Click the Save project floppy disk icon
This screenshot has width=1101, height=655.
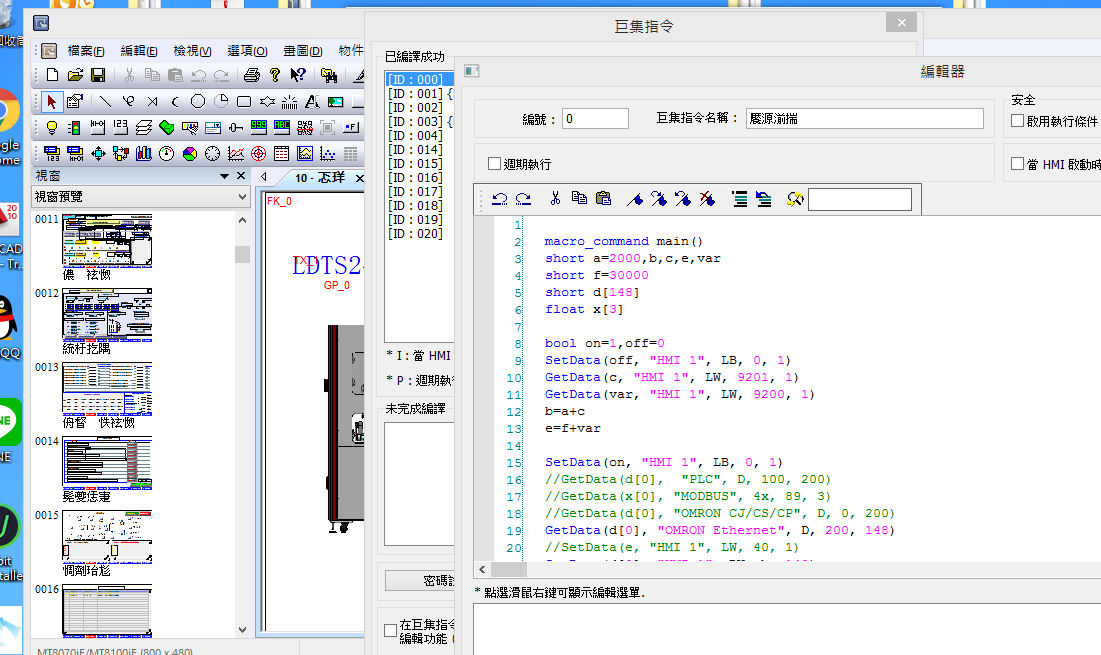tap(98, 75)
